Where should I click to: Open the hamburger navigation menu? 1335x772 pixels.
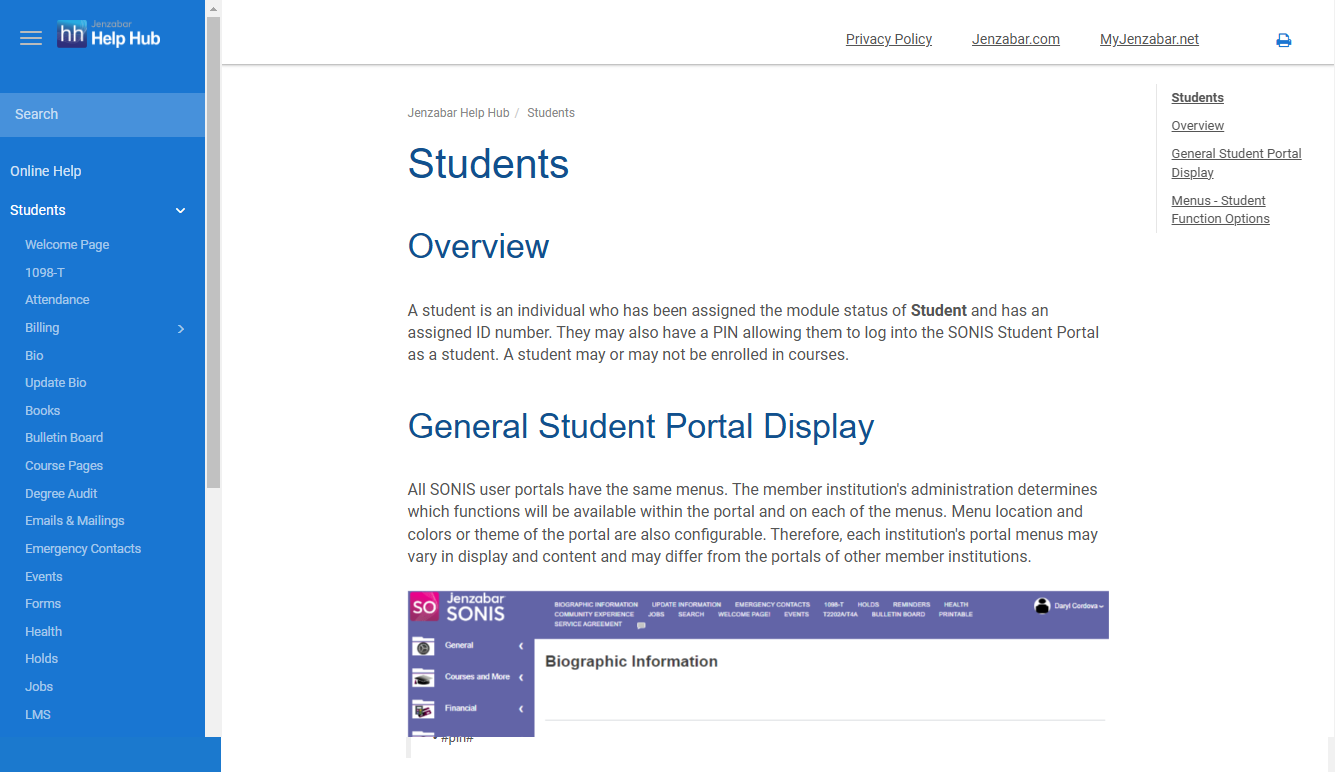[31, 38]
